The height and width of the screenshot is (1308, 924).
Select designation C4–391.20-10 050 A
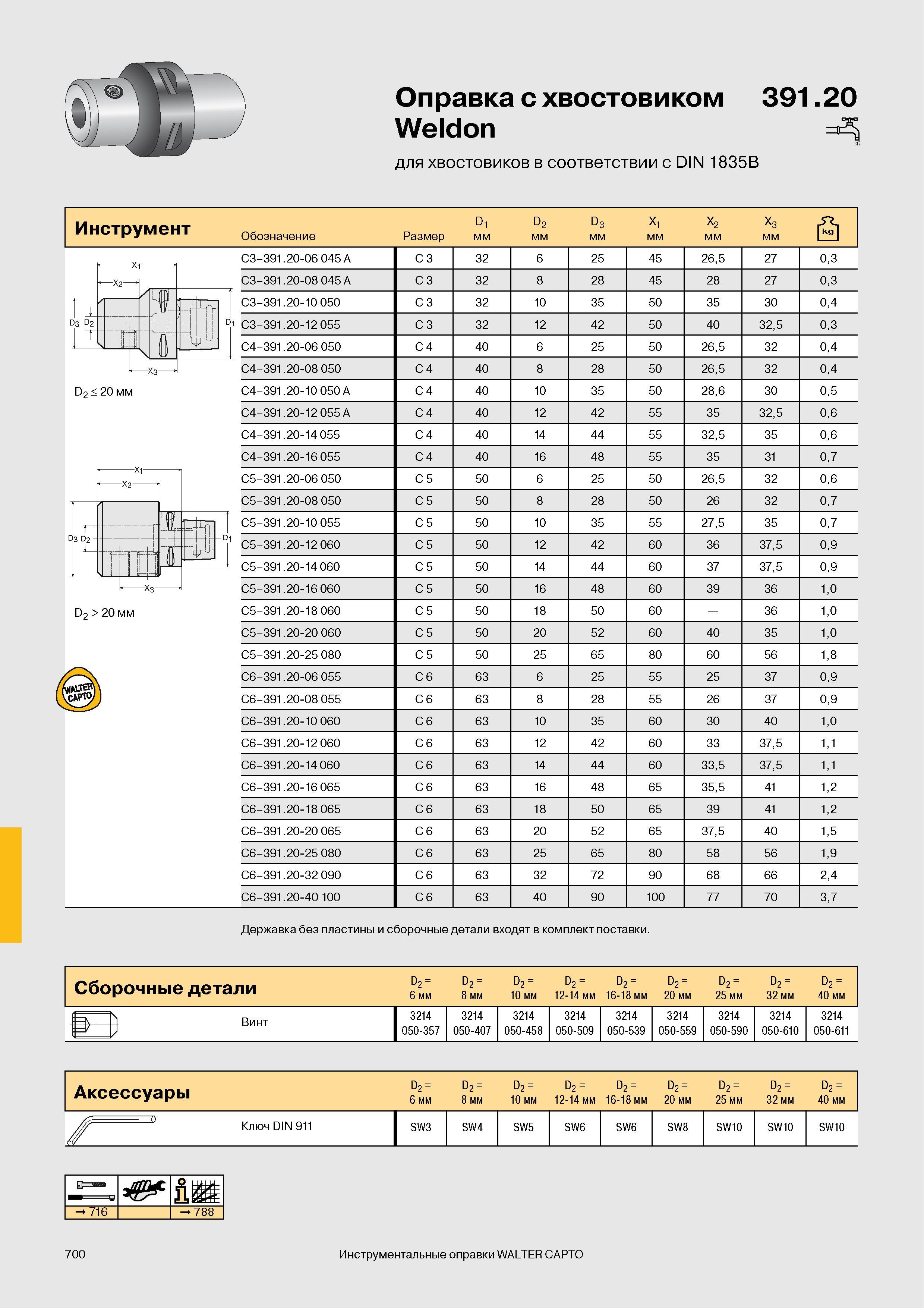[x=296, y=391]
